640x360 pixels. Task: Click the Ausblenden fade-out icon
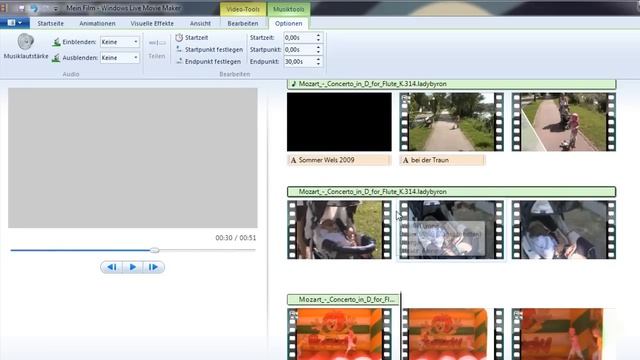pyautogui.click(x=56, y=58)
